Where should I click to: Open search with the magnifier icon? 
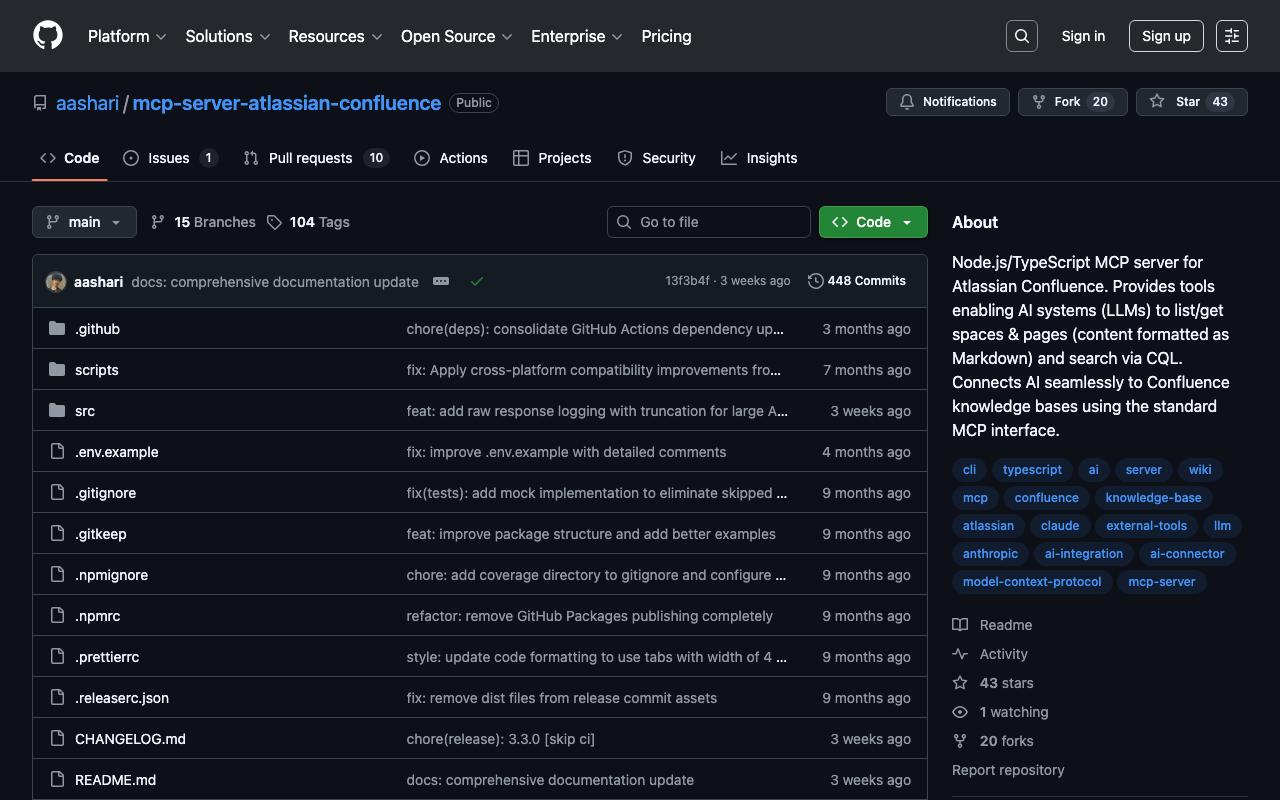point(1021,36)
